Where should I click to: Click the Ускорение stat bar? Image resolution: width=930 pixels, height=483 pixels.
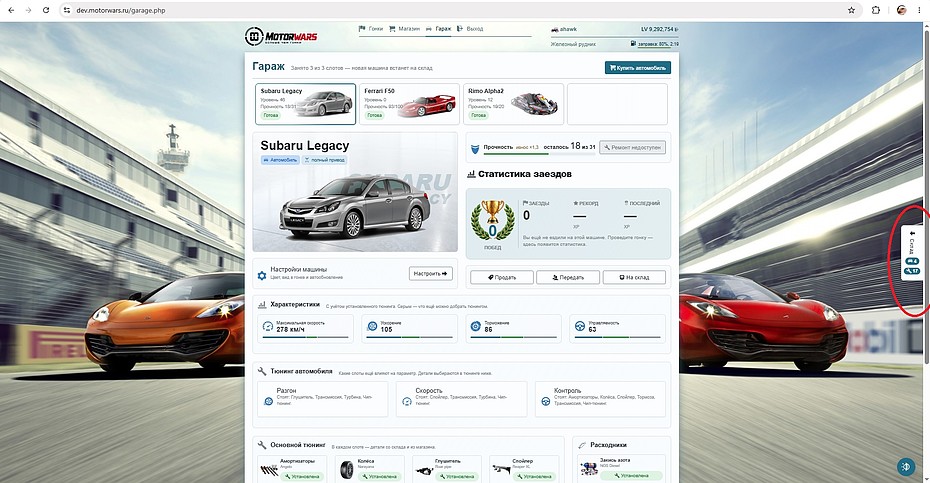409,337
